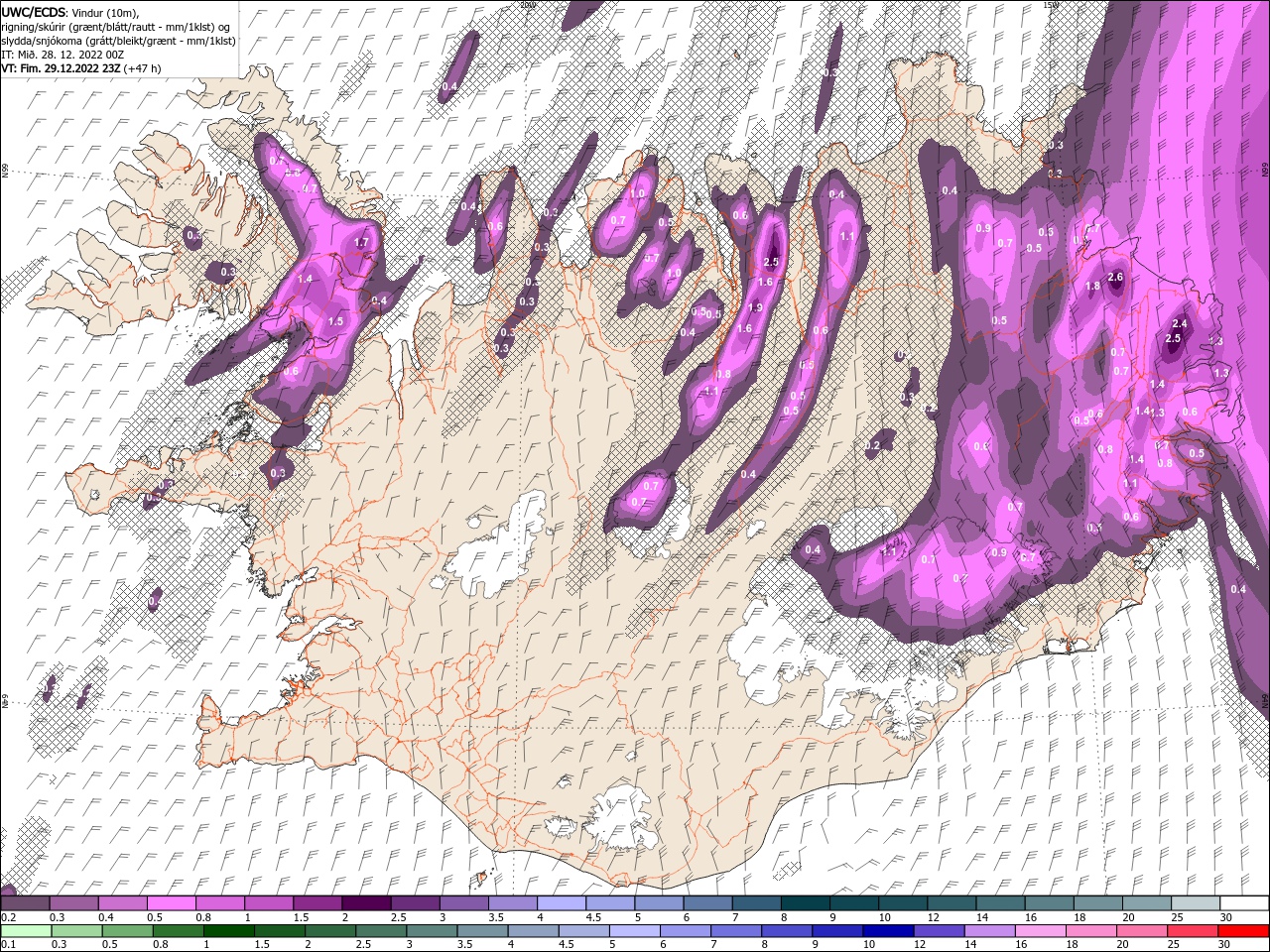
Task: Select the 1.9 precipitation value on the map
Action: pyautogui.click(x=755, y=307)
